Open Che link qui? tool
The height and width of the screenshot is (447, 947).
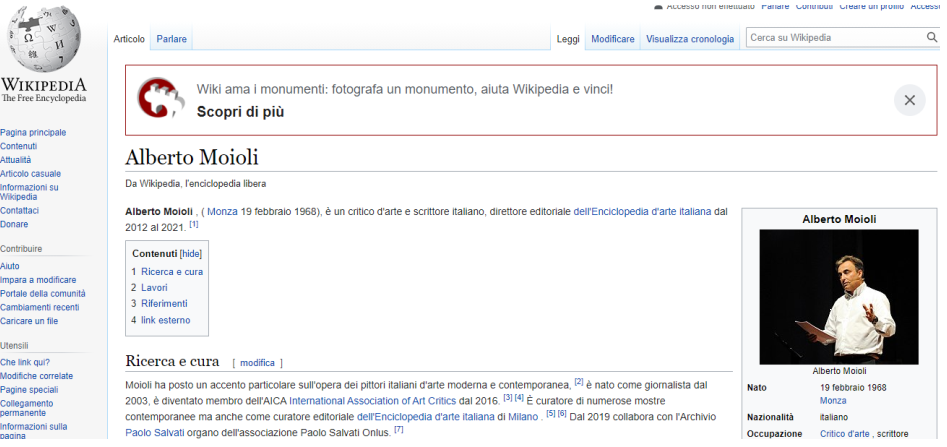[25, 362]
